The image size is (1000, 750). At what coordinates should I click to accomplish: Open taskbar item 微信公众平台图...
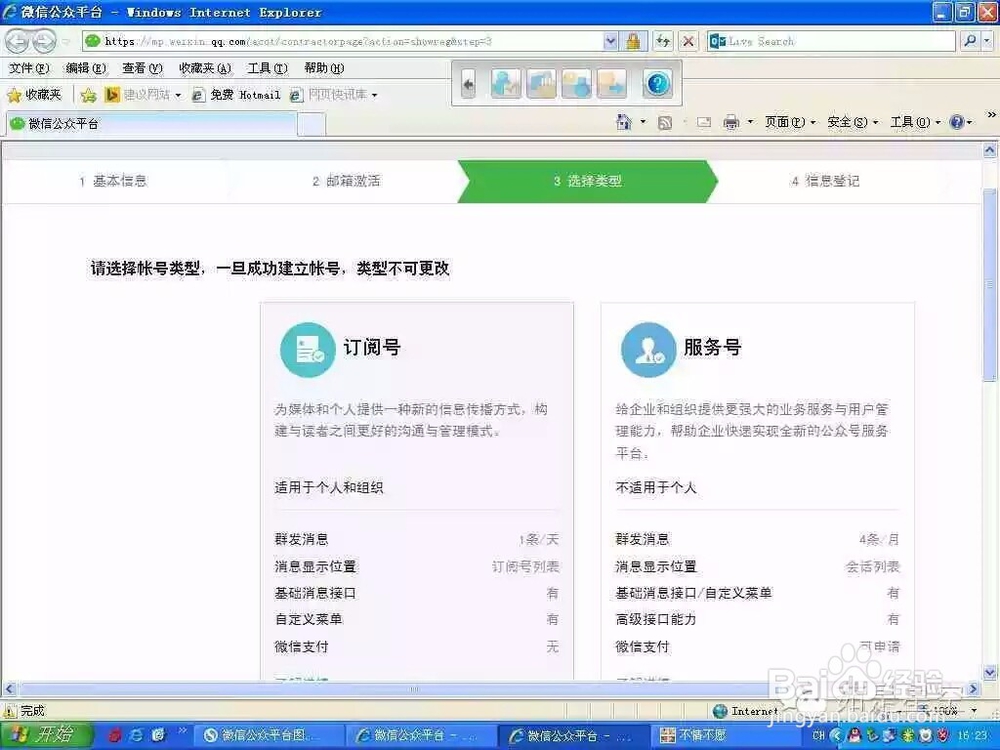click(x=267, y=735)
